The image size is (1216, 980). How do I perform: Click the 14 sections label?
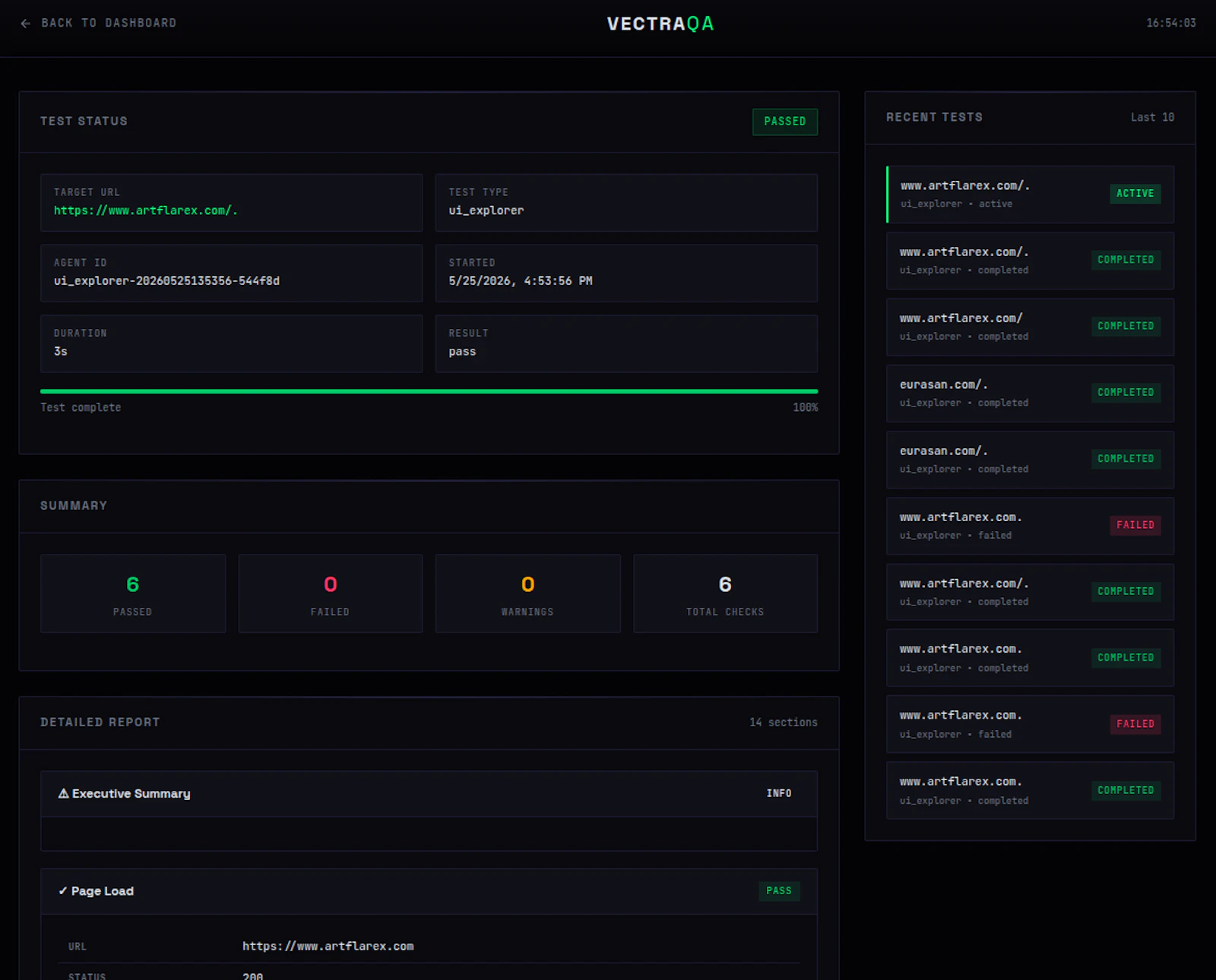pos(784,722)
